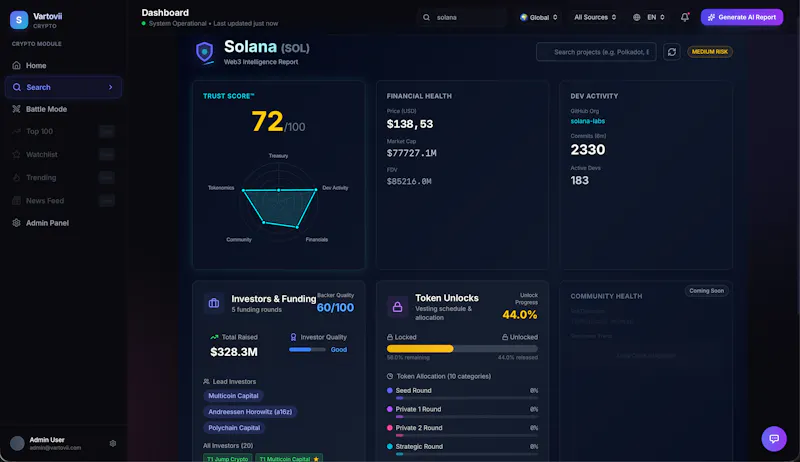
Task: Click the Investor Quality ribbon icon
Action: [x=293, y=337]
